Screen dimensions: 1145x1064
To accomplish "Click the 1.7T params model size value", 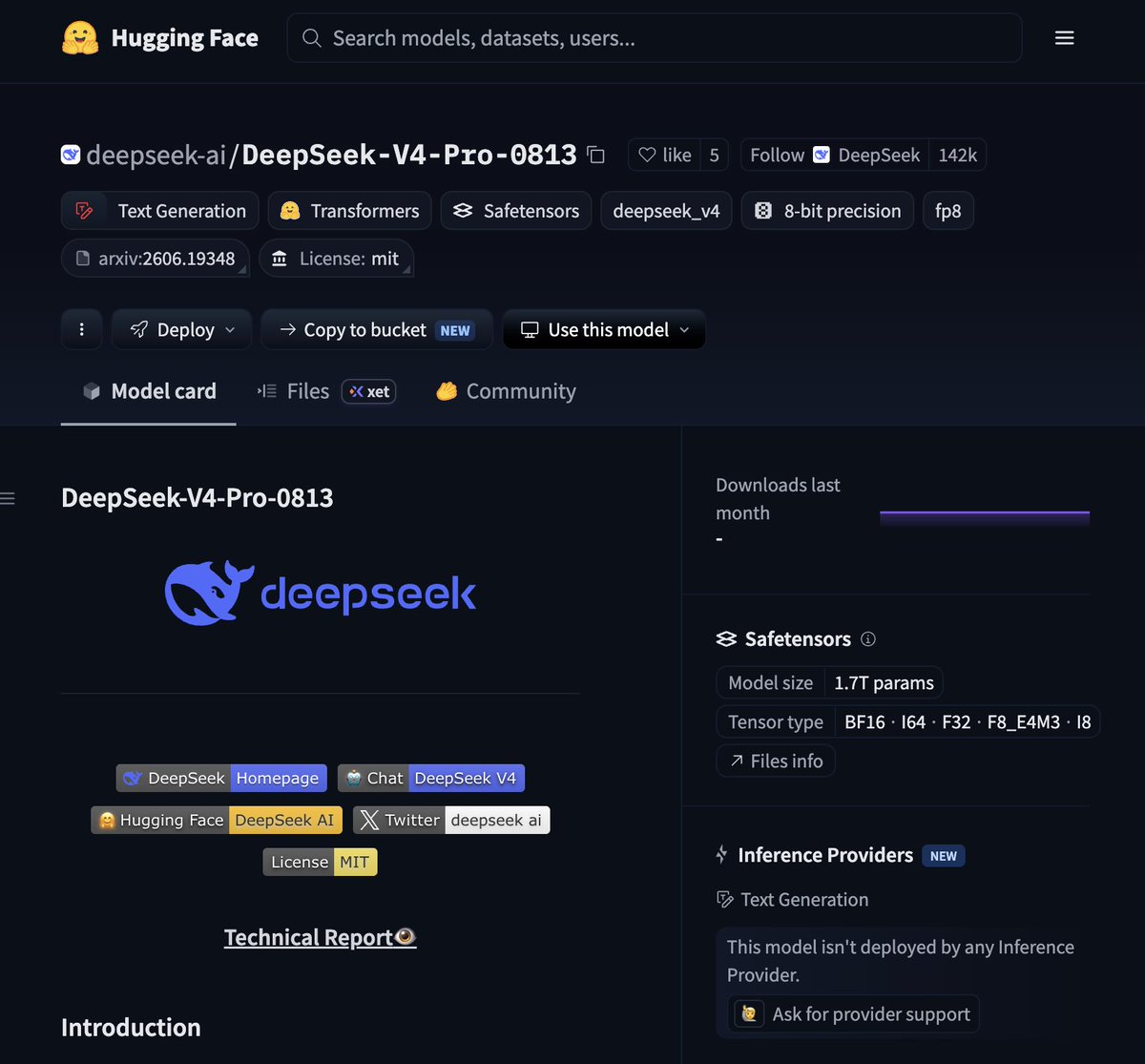I will pyautogui.click(x=884, y=683).
